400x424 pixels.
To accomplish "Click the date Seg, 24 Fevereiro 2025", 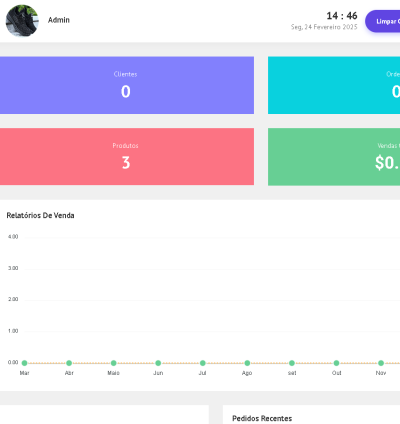I will pyautogui.click(x=324, y=27).
